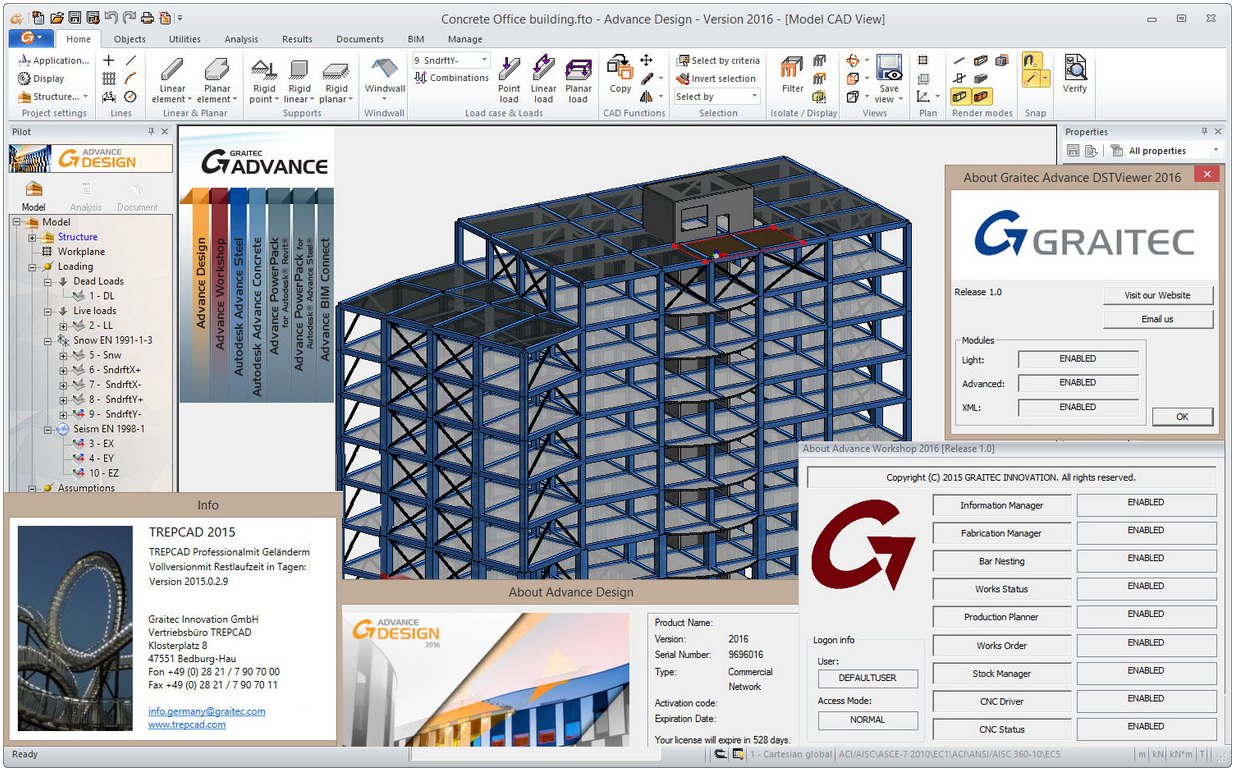Toggle the highlighted right render mode button
Screen dimensions: 1234x769
coord(980,97)
